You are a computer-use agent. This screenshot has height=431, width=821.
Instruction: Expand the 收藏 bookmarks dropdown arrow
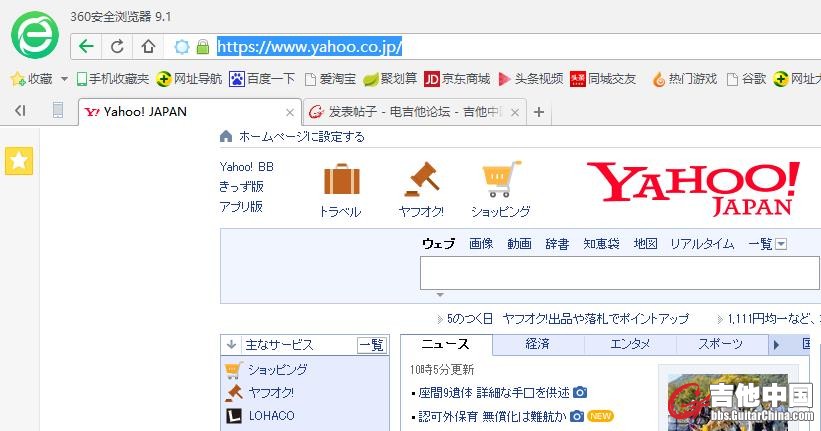tap(64, 79)
